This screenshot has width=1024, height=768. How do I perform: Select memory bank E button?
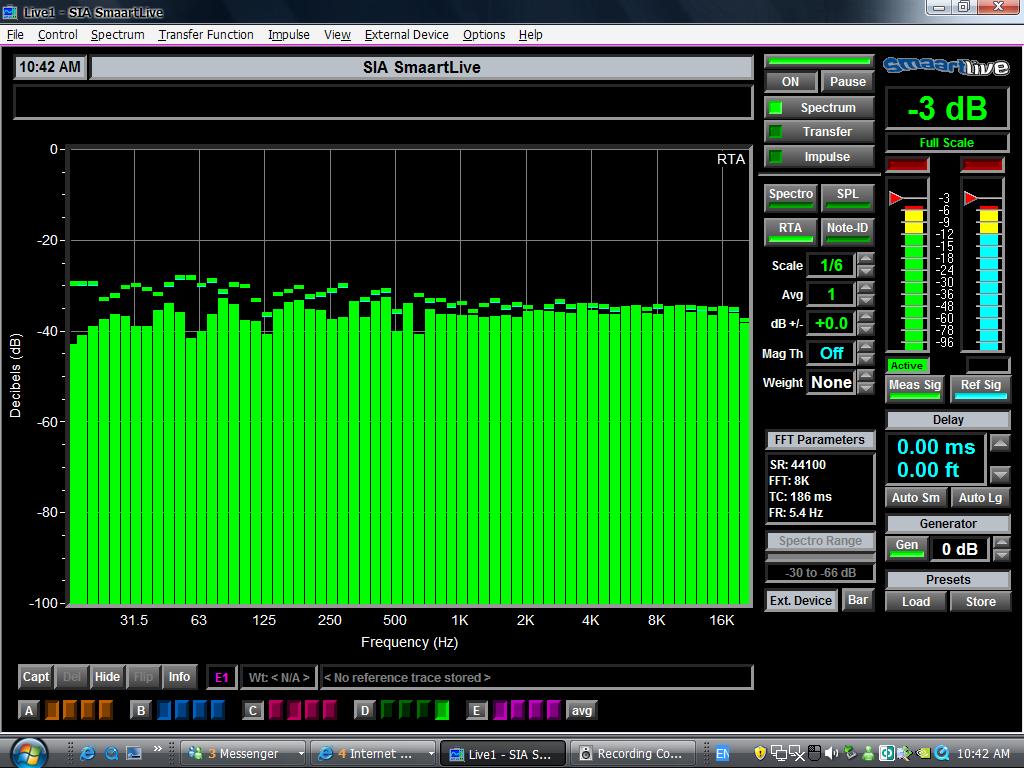(x=477, y=711)
